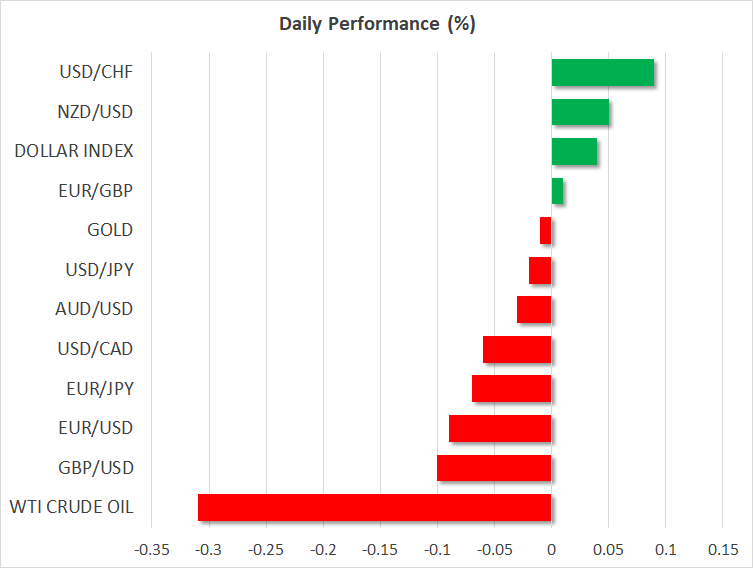This screenshot has height=568, width=753.
Task: Select the AUD/USD red bar
Action: tap(534, 310)
